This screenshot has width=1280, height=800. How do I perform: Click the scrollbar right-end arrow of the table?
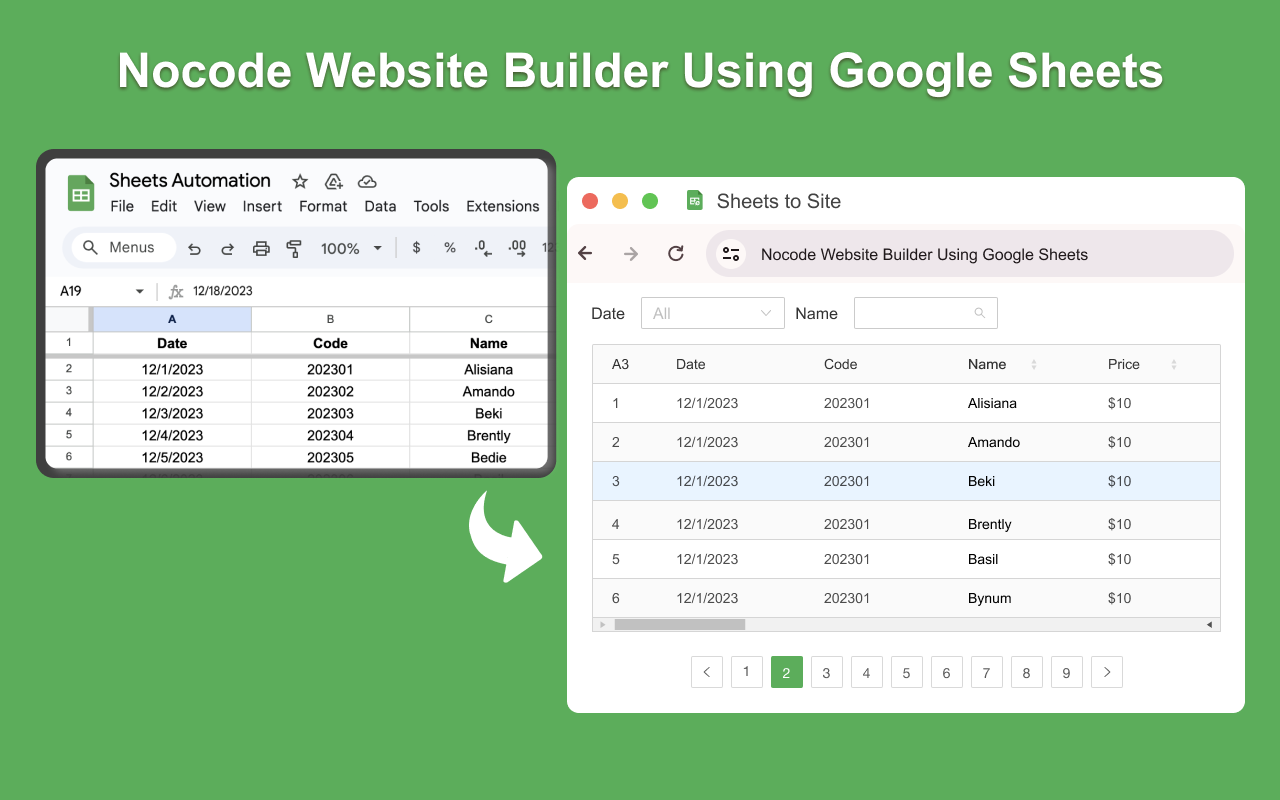coord(1210,625)
